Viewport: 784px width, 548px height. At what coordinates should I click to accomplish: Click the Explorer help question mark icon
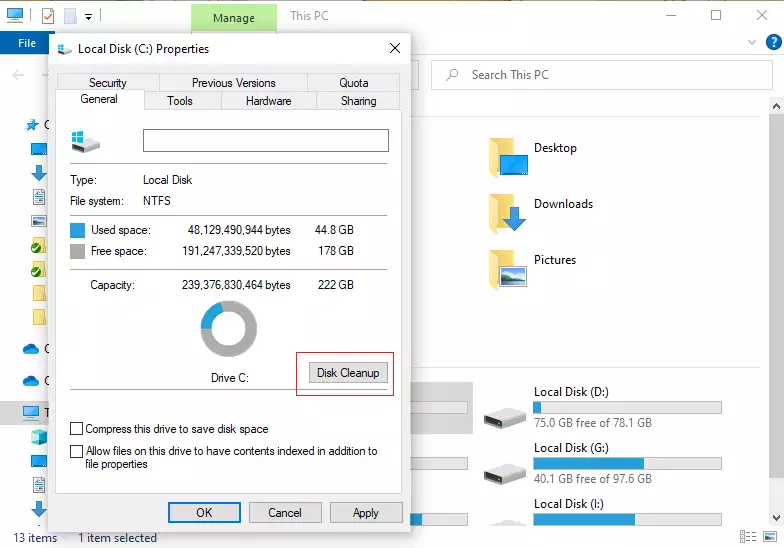click(x=774, y=42)
